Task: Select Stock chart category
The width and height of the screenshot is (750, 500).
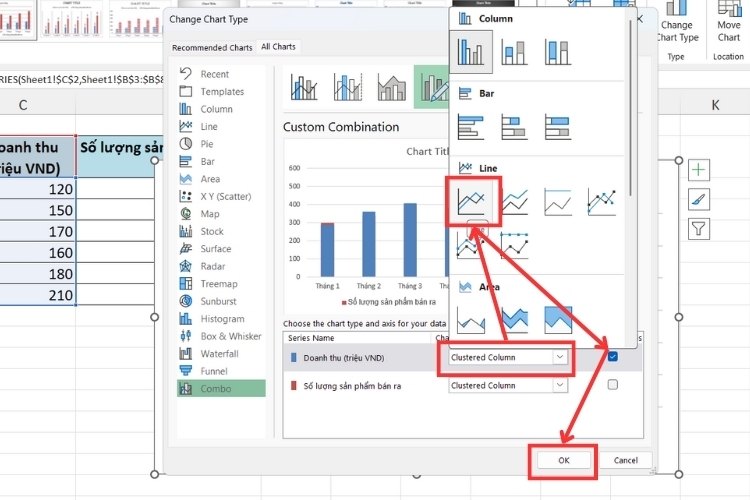Action: [221, 232]
